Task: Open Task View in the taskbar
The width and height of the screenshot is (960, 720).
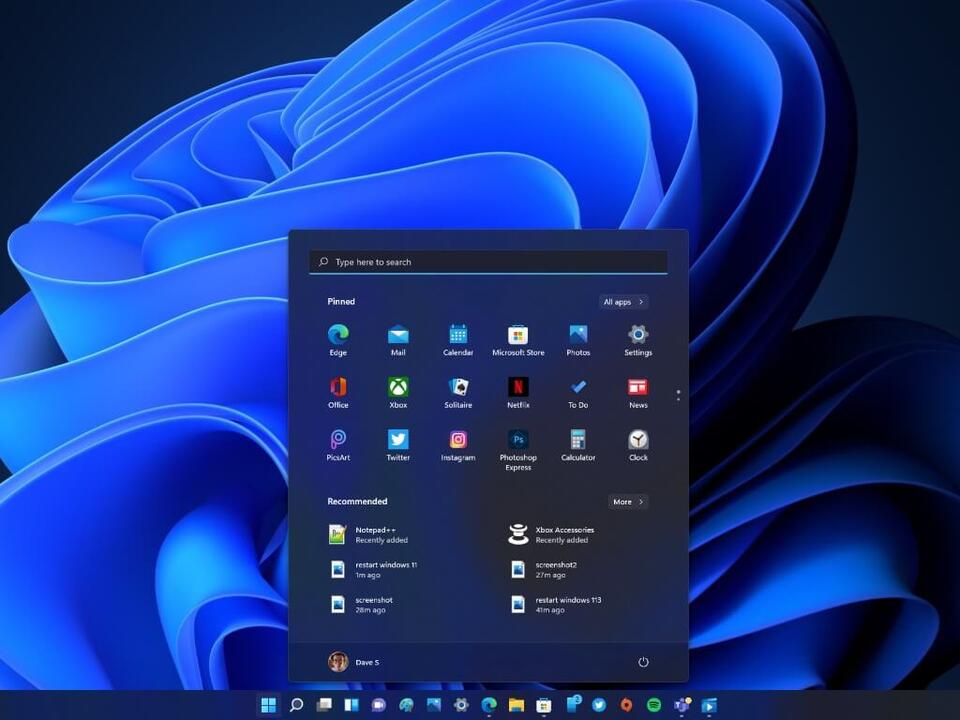Action: click(324, 705)
